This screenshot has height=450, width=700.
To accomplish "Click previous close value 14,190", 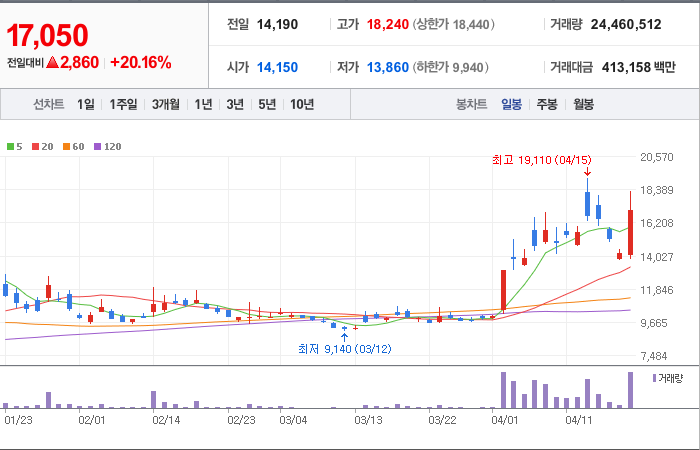I will [277, 25].
